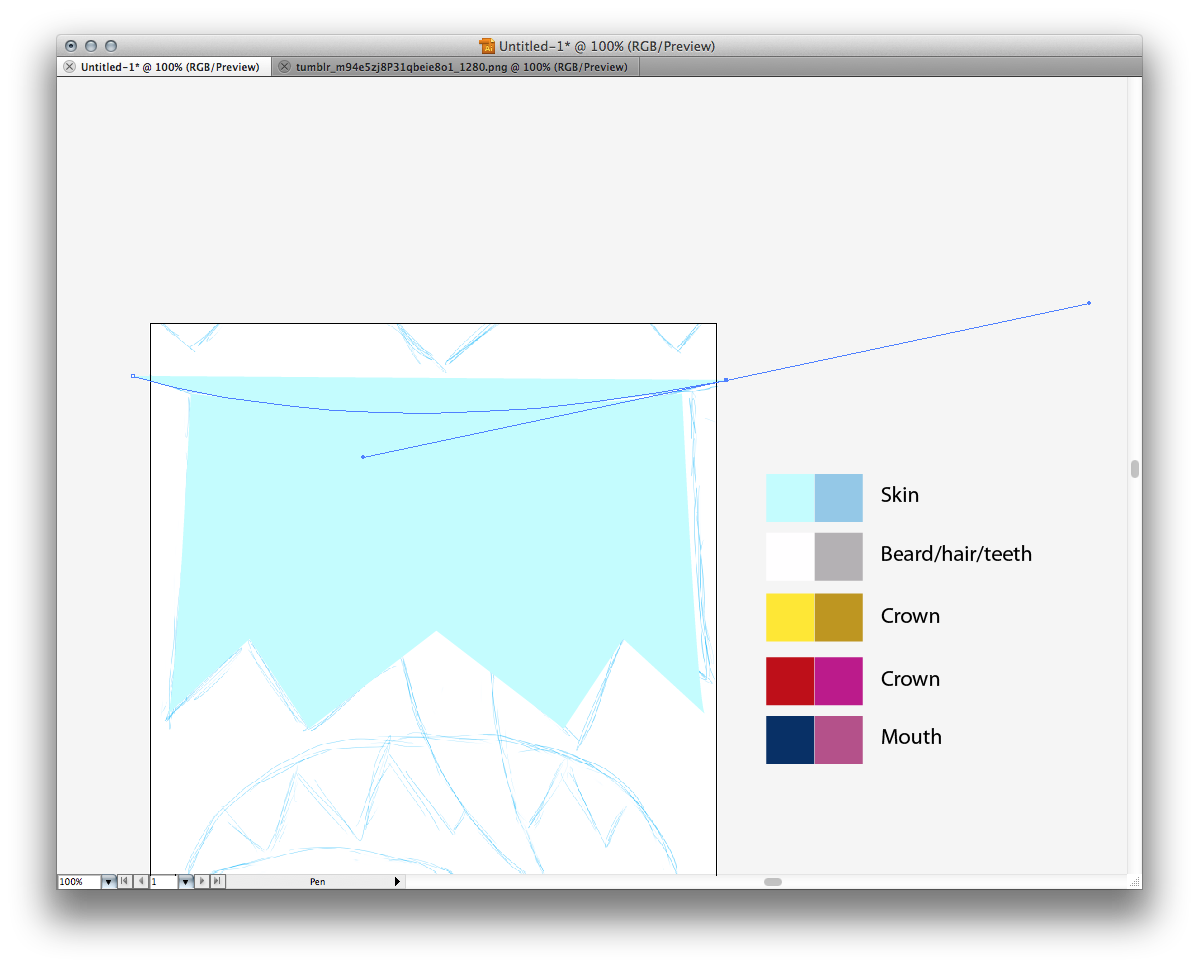Close the Untitled-1 document tab

click(69, 67)
